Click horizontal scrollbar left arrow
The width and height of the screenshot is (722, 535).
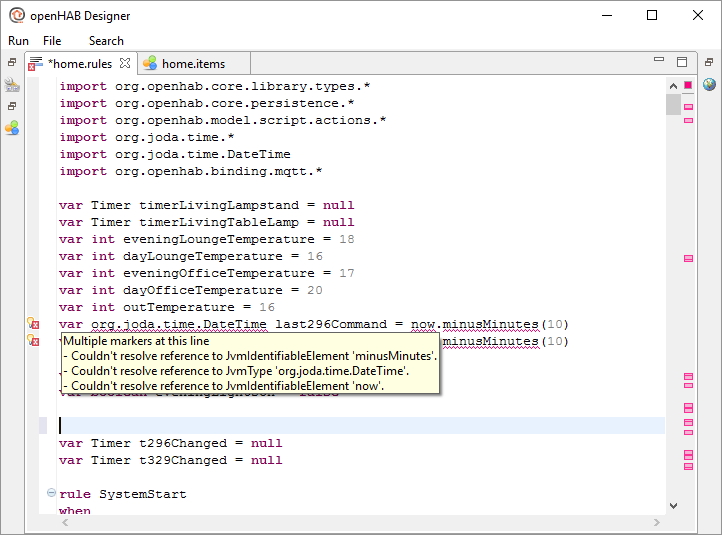tap(65, 522)
